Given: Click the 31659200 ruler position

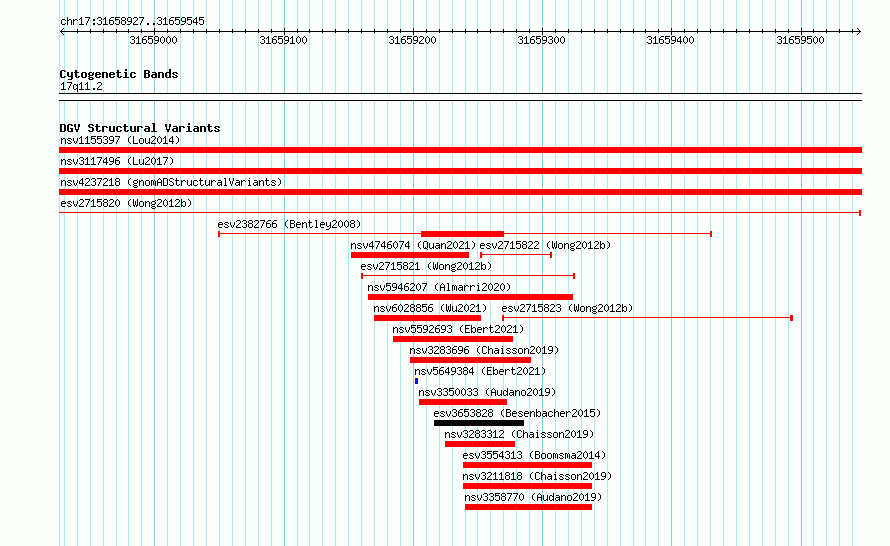Looking at the screenshot, I should pos(413,40).
